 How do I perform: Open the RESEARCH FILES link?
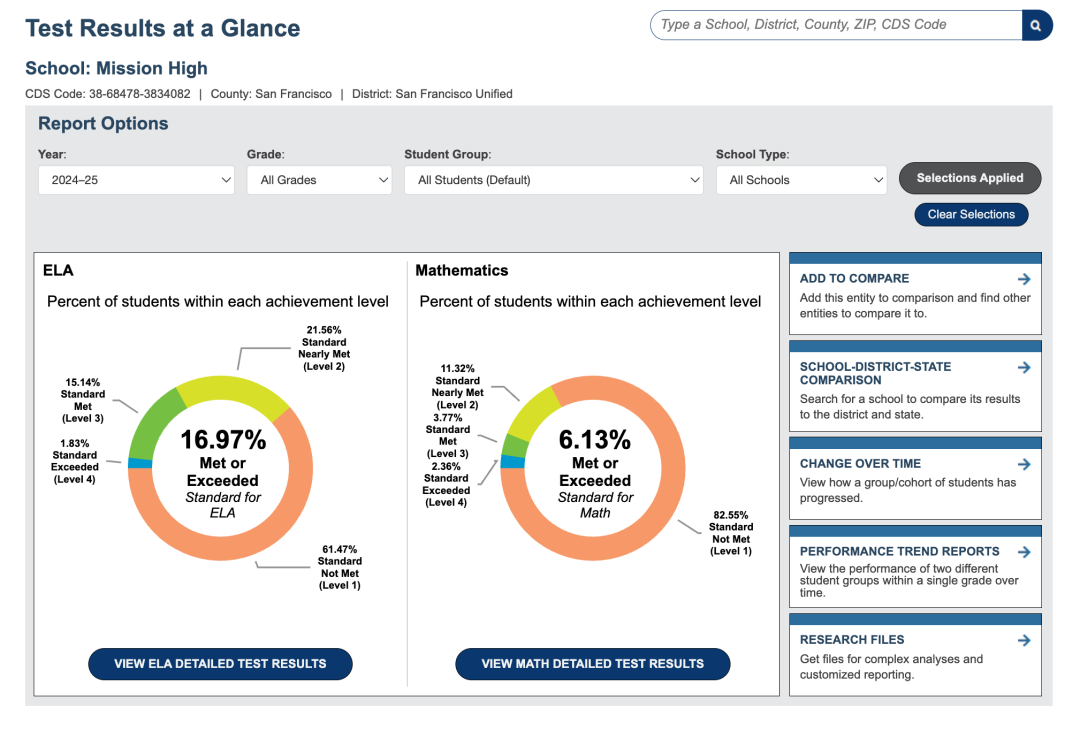point(852,640)
